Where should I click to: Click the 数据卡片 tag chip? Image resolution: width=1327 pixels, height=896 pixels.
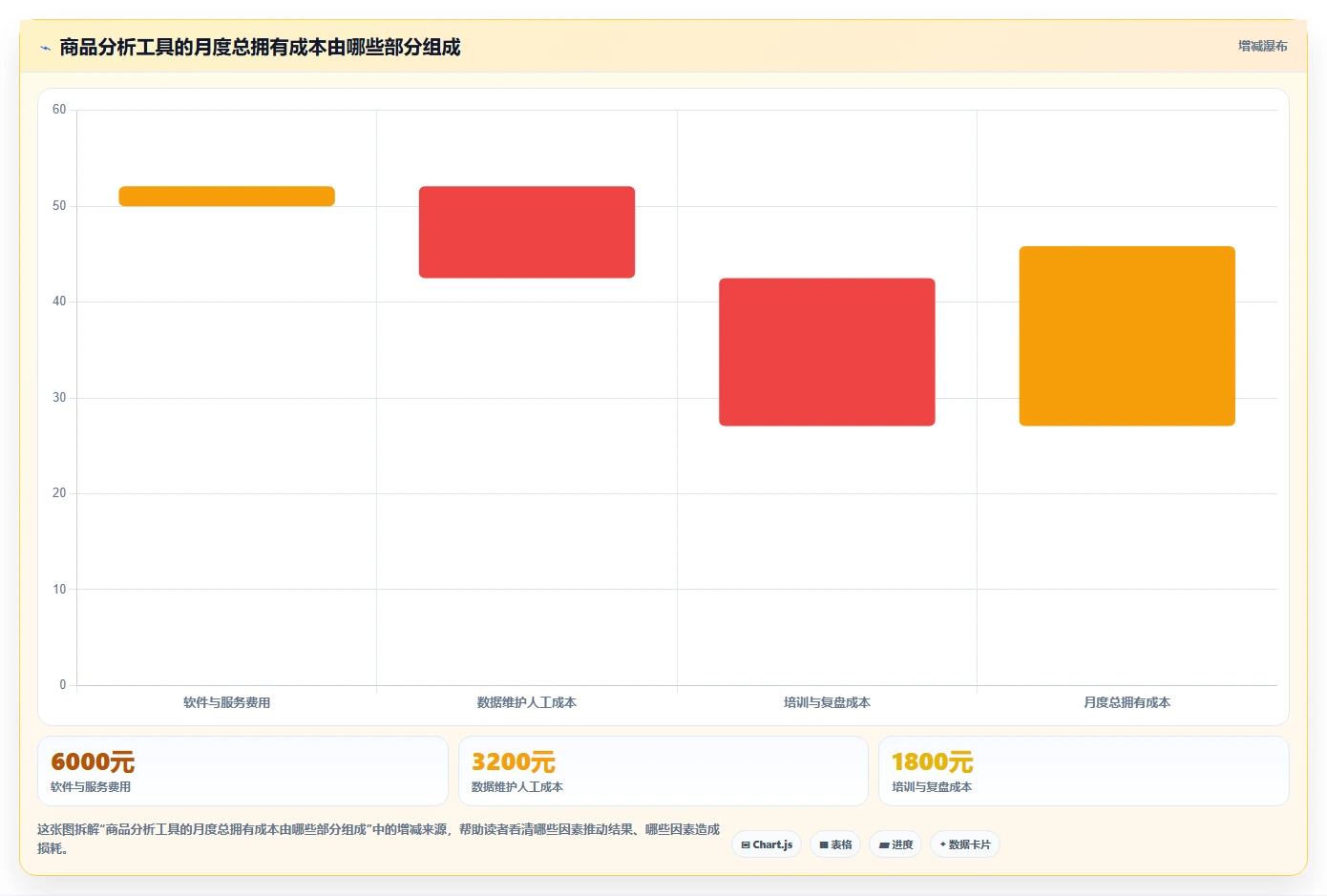(965, 844)
